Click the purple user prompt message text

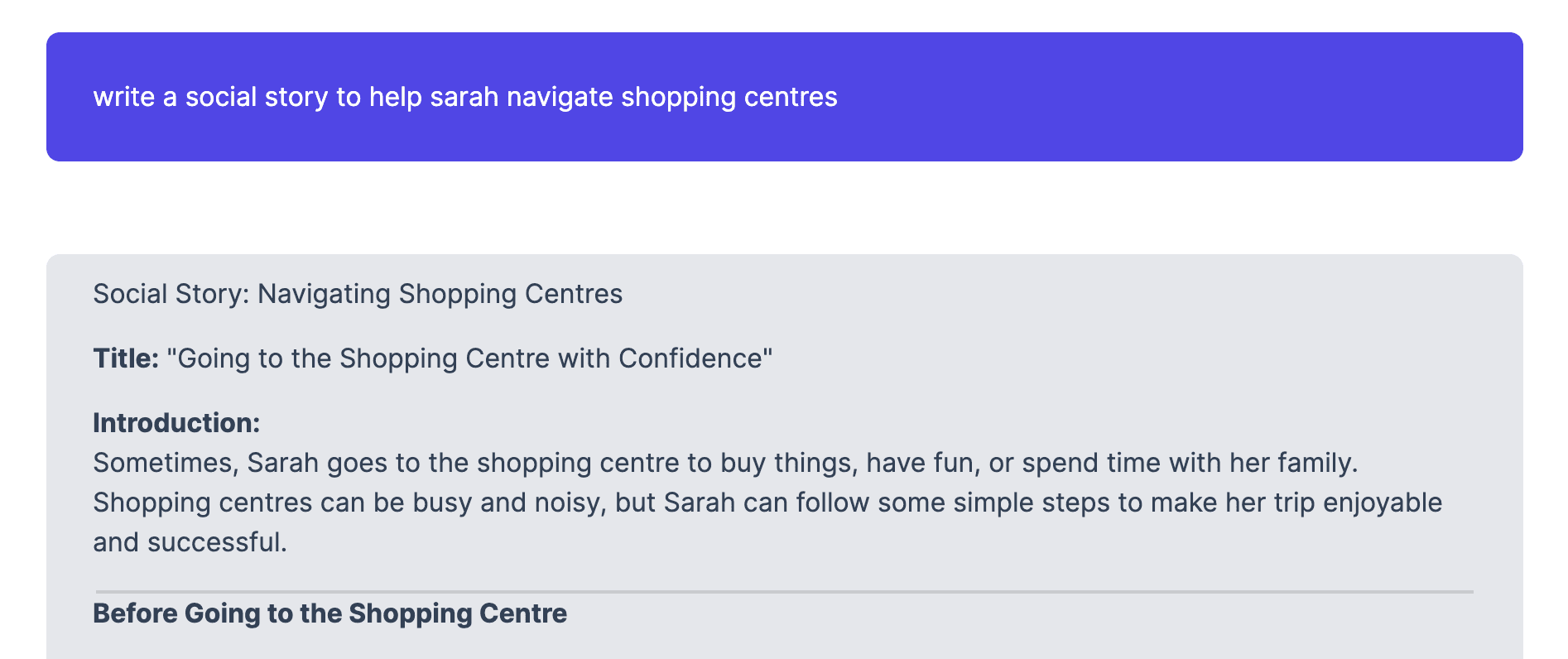click(465, 97)
